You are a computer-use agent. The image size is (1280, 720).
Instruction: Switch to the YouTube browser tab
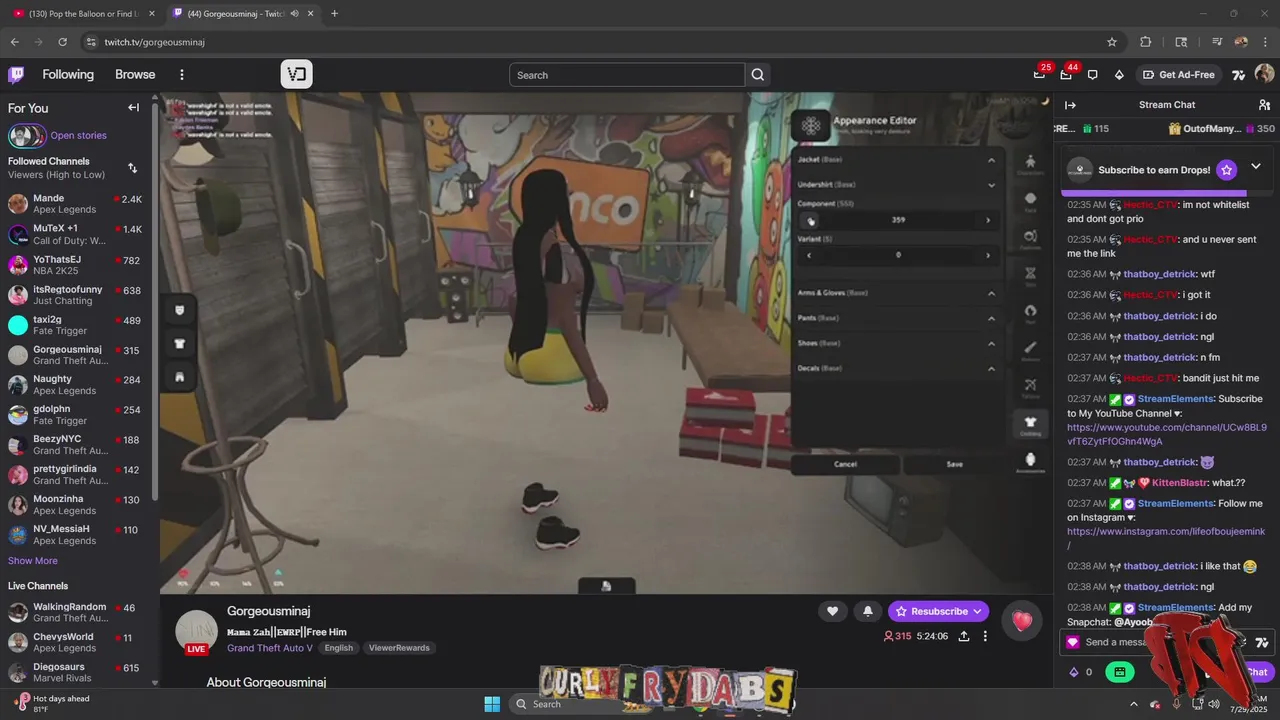tap(82, 13)
